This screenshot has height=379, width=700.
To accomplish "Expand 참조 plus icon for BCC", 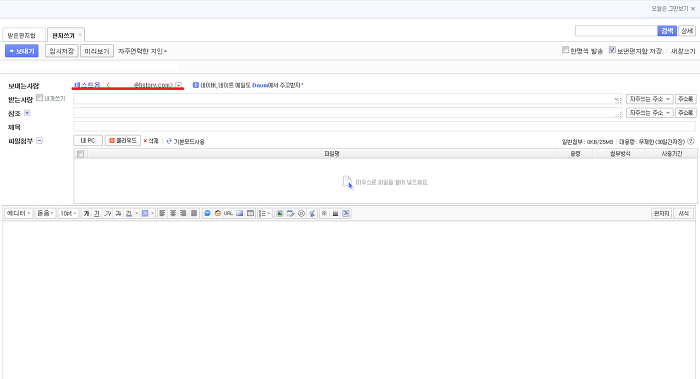I will point(27,113).
